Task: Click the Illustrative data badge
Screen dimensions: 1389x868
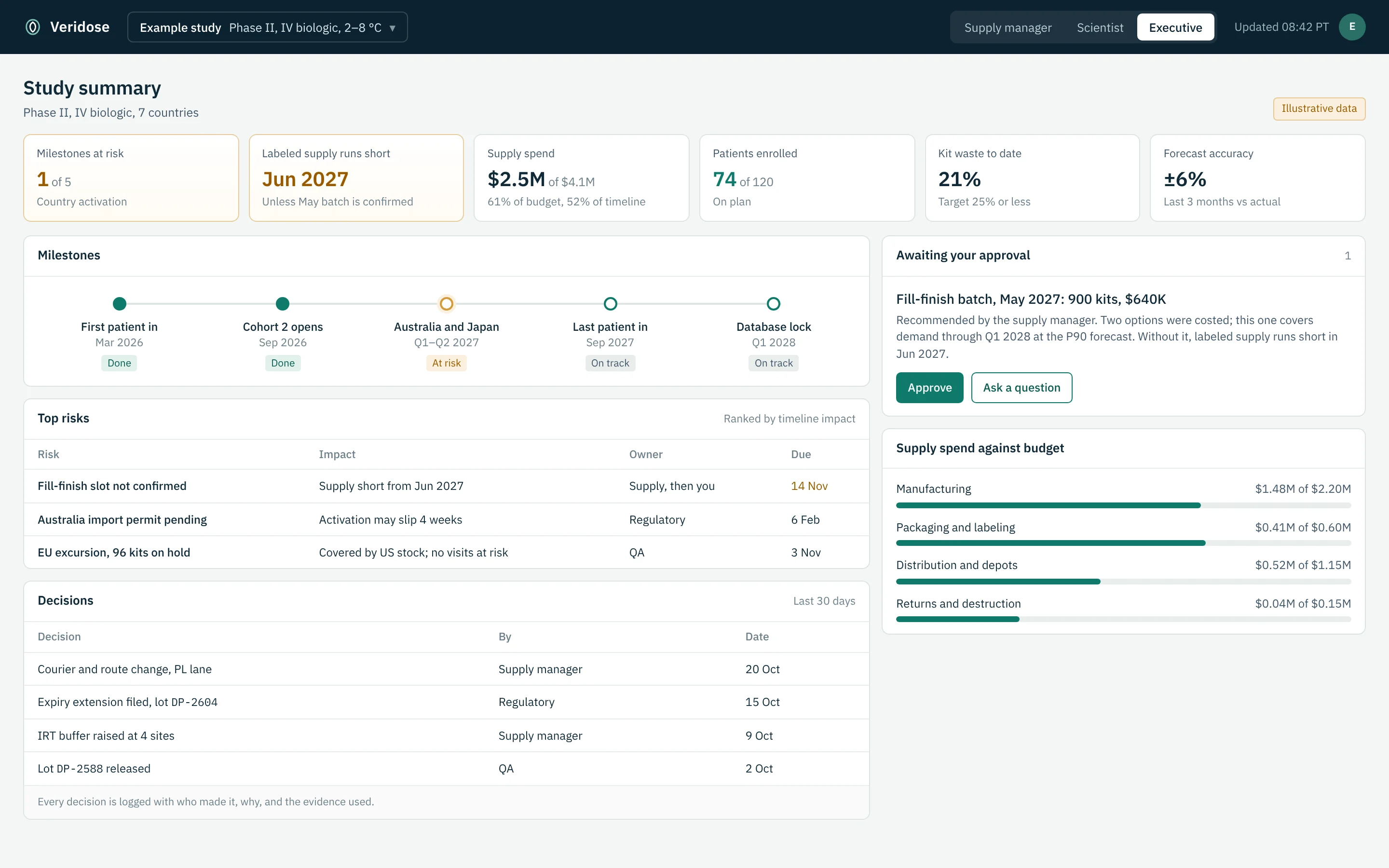Action: coord(1319,108)
